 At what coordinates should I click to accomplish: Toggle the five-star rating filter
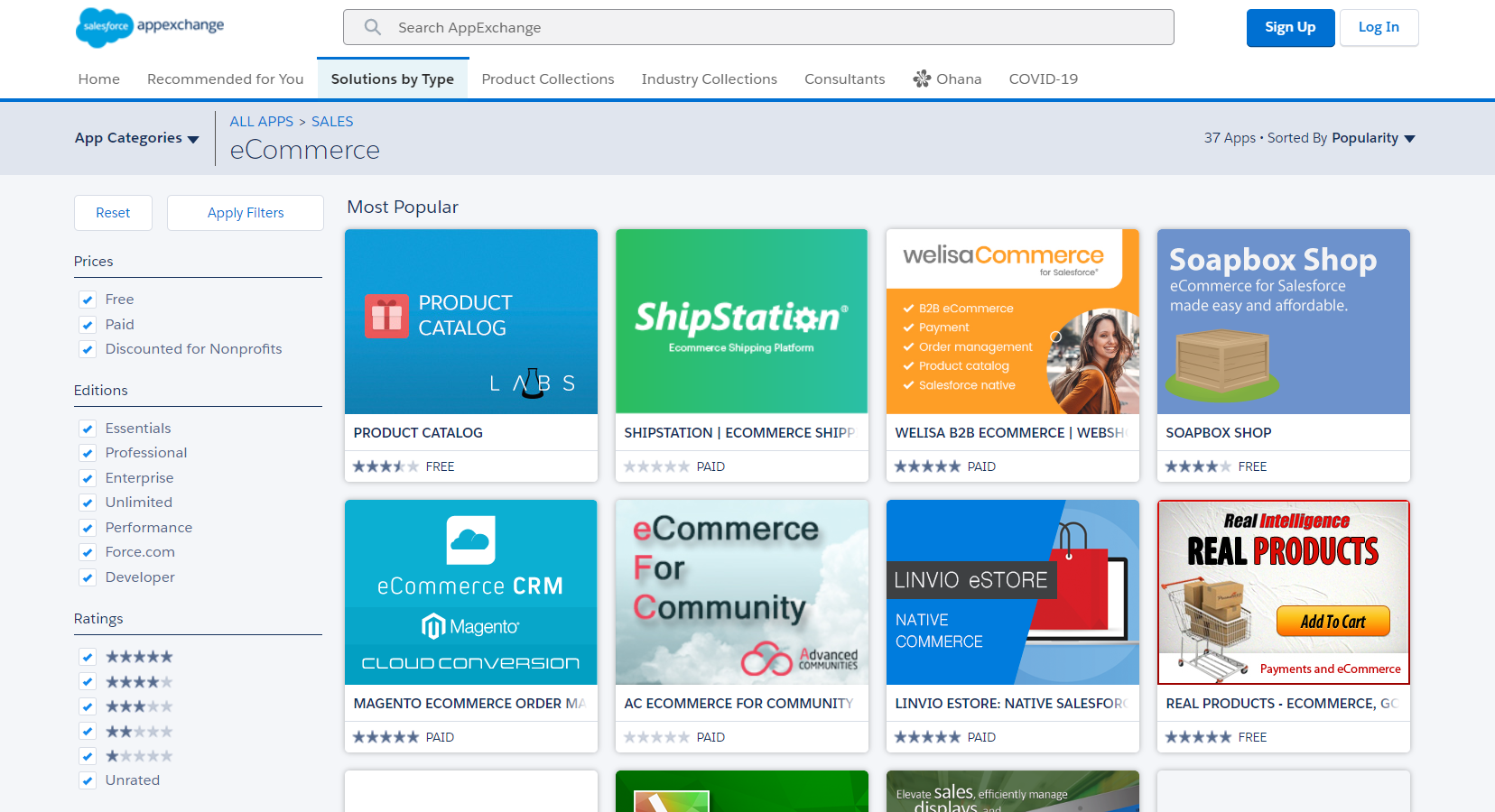pyautogui.click(x=88, y=657)
